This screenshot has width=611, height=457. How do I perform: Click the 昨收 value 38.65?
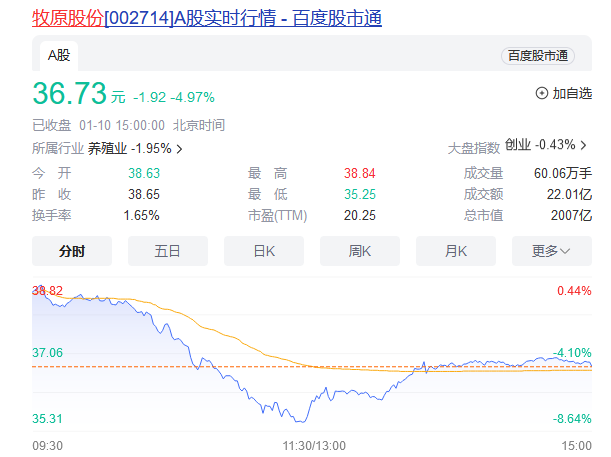pyautogui.click(x=144, y=194)
